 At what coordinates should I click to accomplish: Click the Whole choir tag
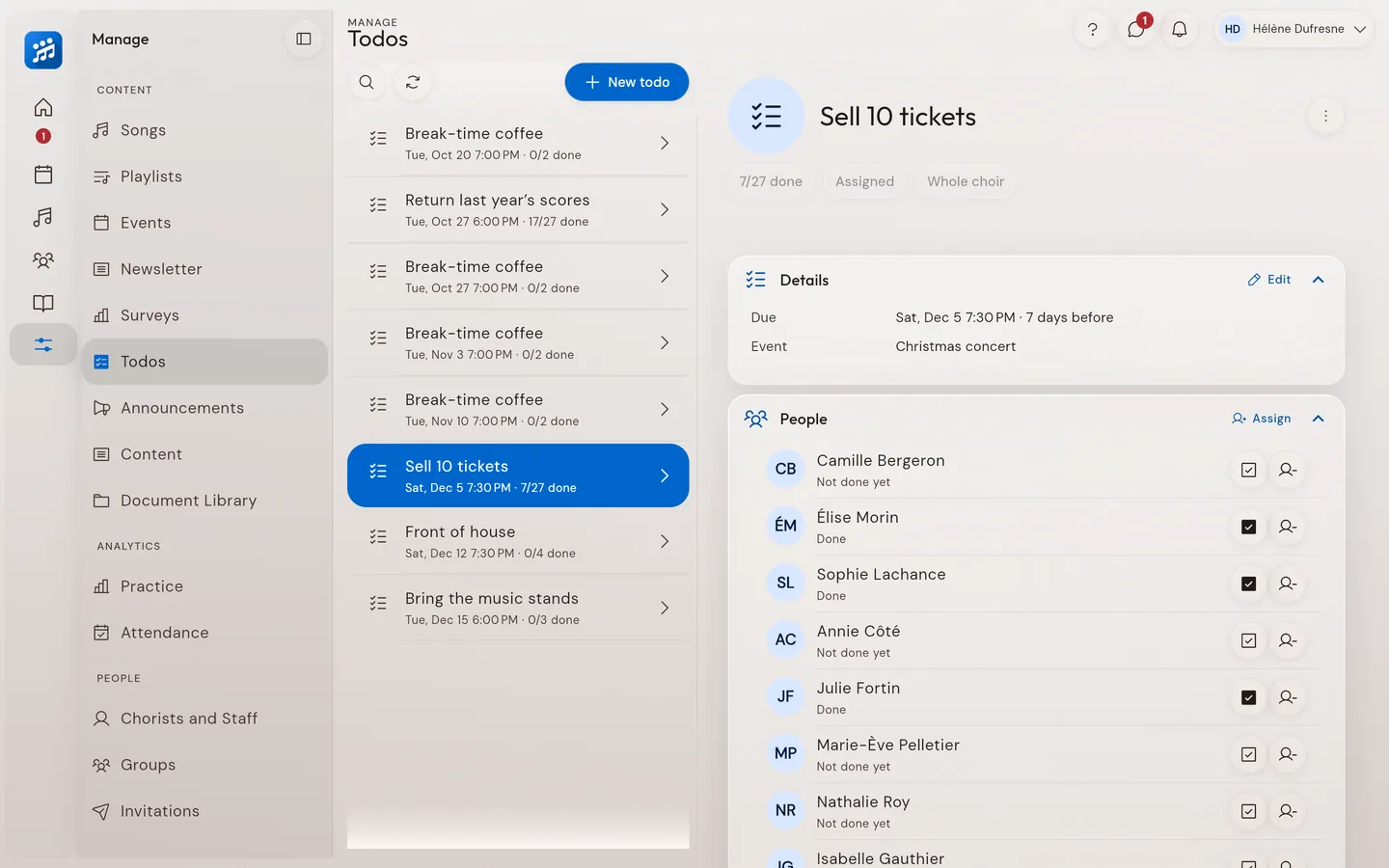(966, 181)
